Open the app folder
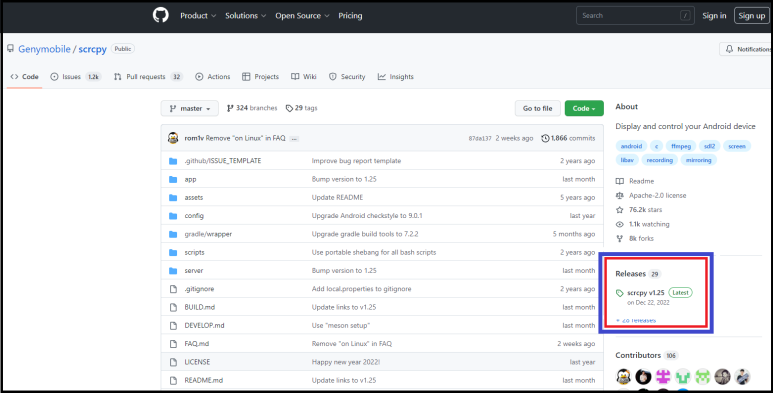 coord(190,179)
